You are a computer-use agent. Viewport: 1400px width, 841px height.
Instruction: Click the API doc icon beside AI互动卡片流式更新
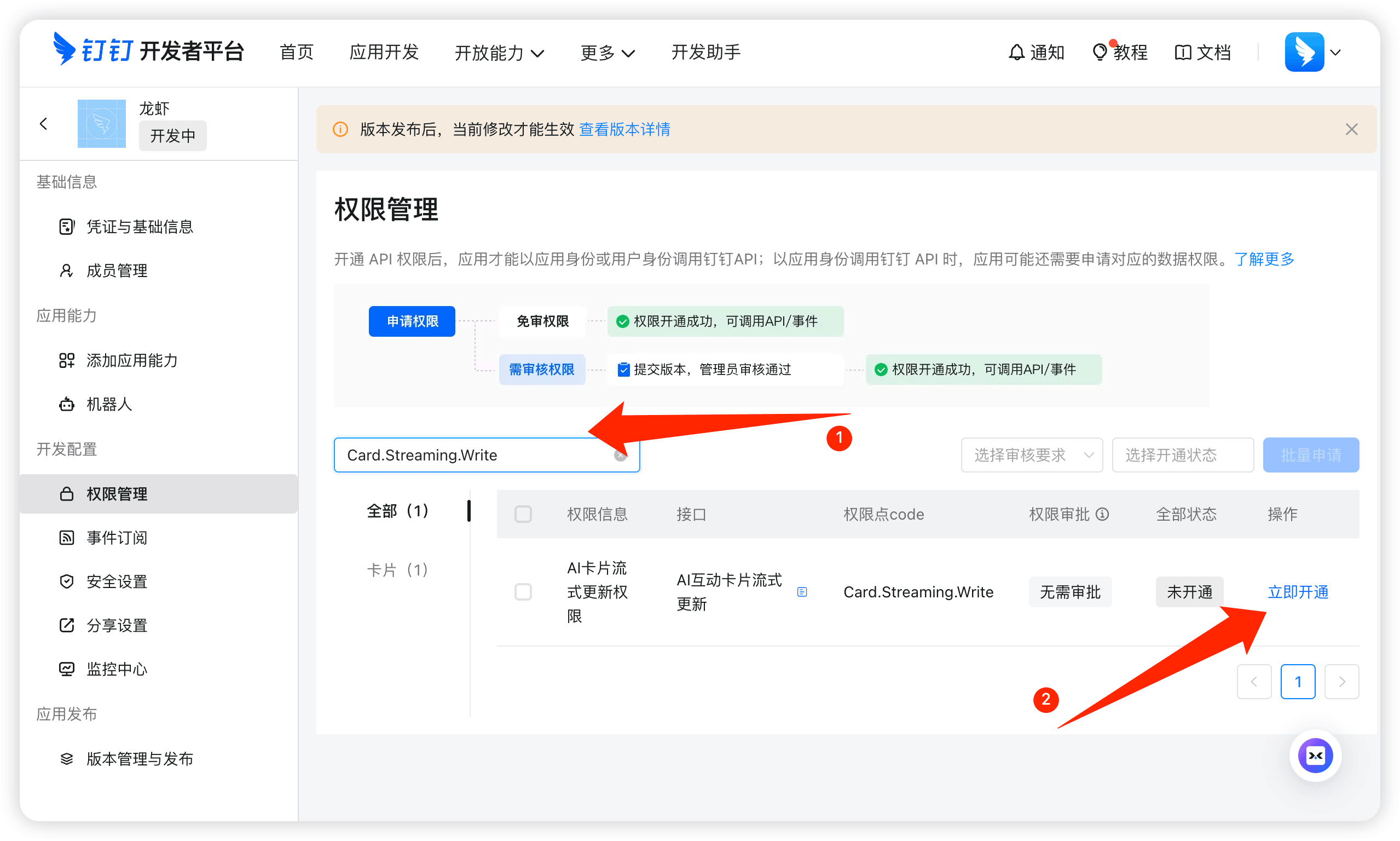coord(802,592)
